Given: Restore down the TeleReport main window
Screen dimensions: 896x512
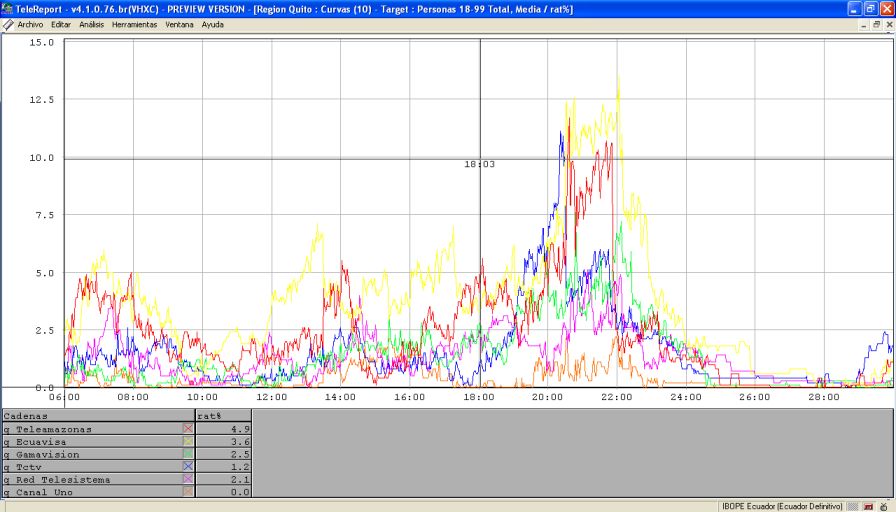Looking at the screenshot, I should pyautogui.click(x=870, y=9).
